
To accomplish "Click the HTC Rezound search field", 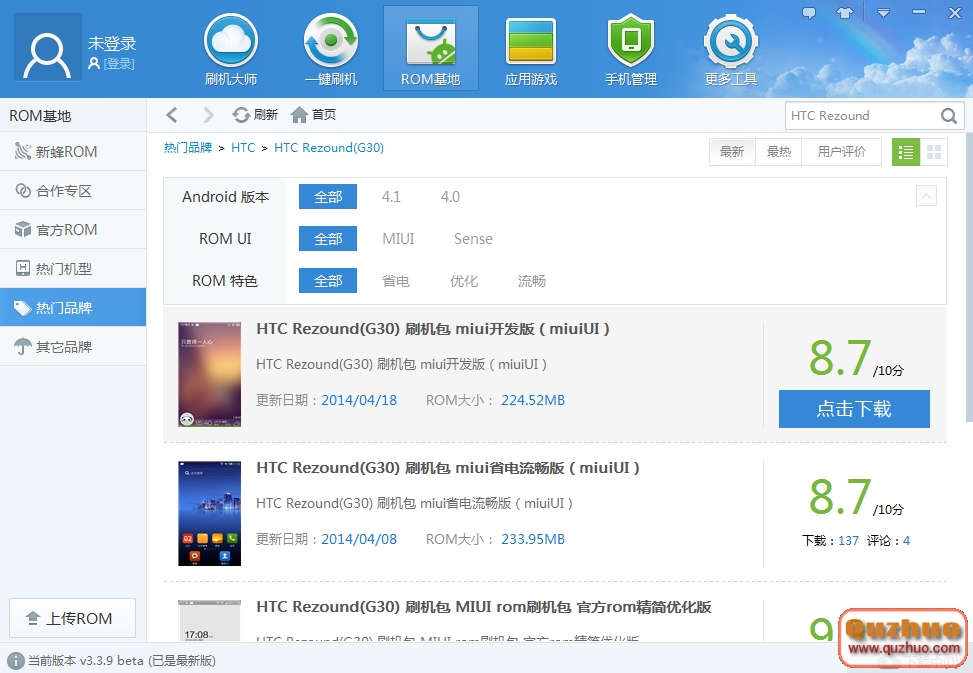I will 860,115.
